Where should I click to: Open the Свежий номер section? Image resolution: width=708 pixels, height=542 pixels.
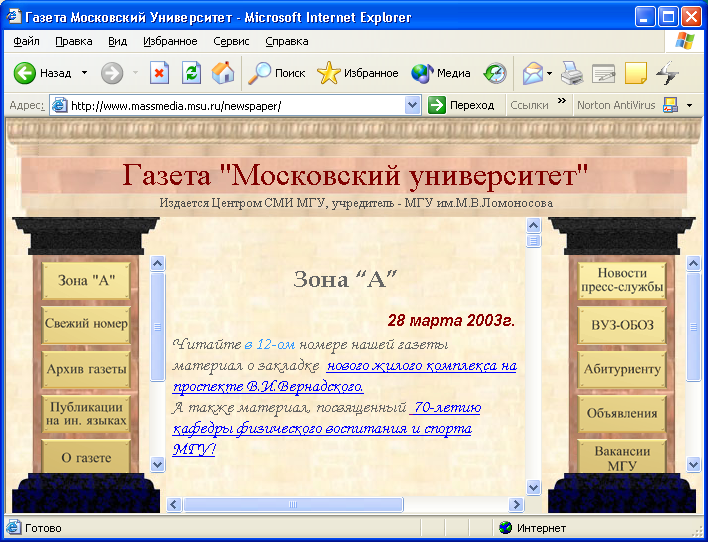[86, 324]
